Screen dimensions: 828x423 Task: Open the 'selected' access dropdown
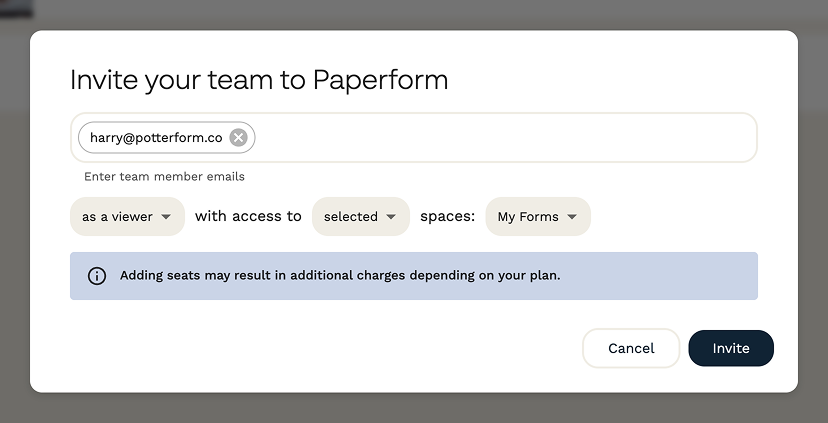pos(361,217)
